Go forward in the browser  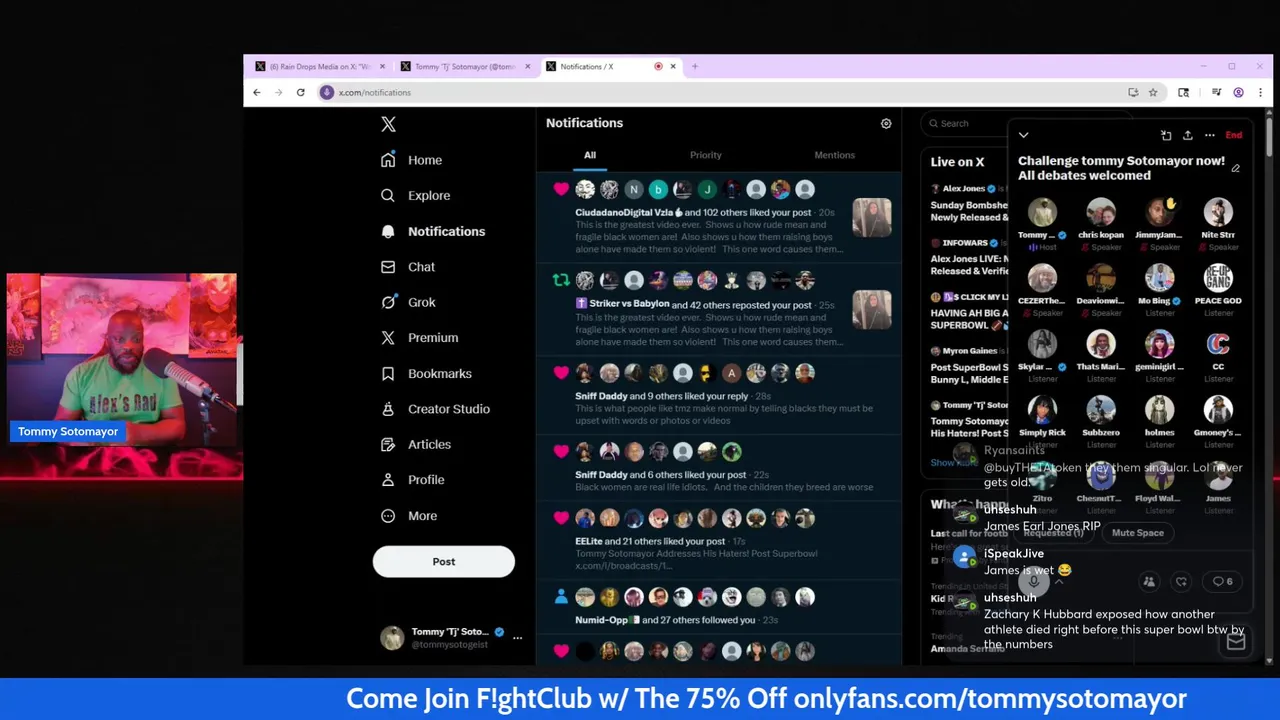click(279, 92)
